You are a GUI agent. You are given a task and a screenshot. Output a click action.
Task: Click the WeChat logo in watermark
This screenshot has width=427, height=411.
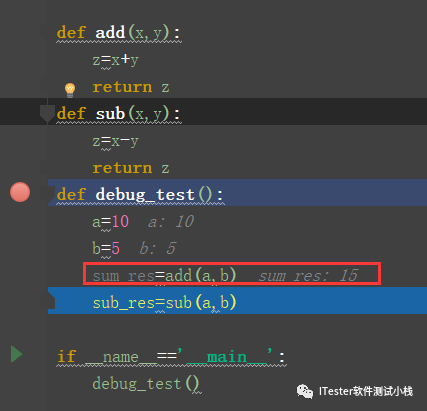click(305, 391)
